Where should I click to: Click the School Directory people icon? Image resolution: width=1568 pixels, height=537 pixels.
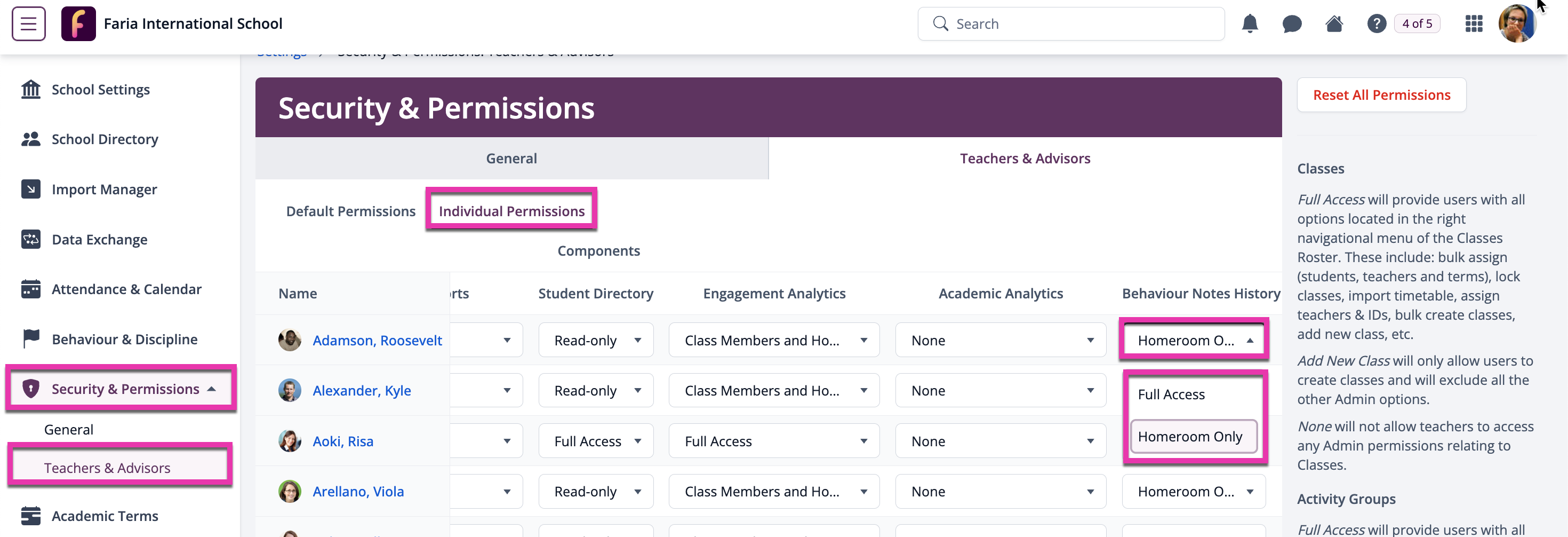click(30, 139)
